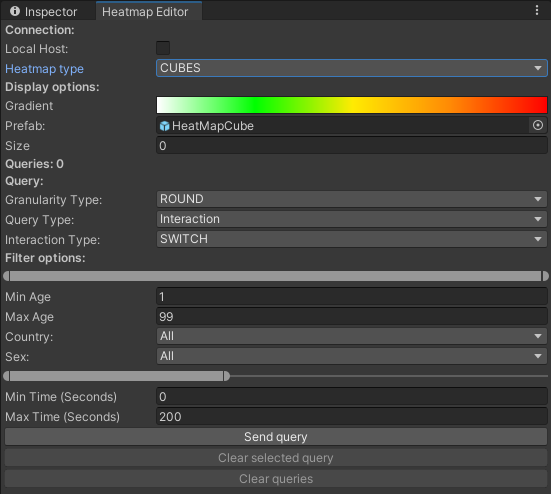Toggle the Local Host checkbox
The image size is (551, 494).
point(163,48)
